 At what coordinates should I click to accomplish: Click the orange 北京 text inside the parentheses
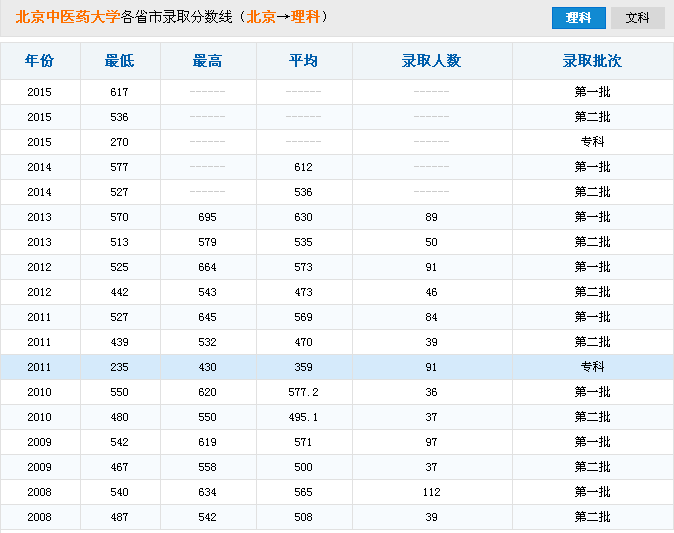tap(261, 17)
